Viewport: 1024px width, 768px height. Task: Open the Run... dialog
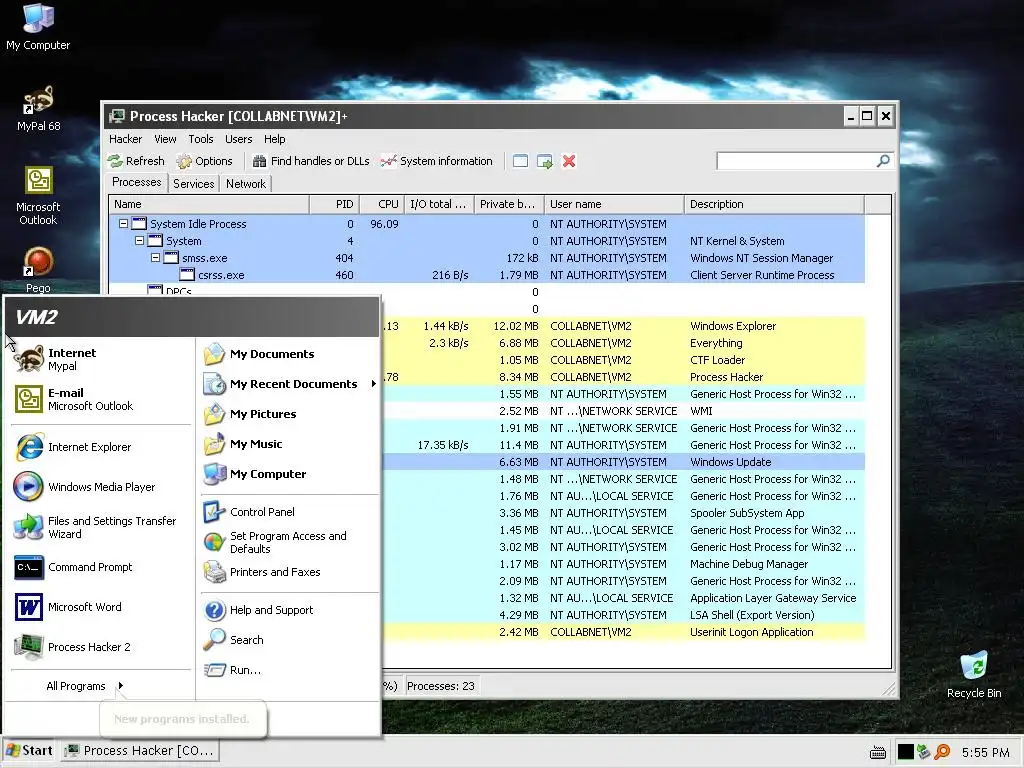289,670
